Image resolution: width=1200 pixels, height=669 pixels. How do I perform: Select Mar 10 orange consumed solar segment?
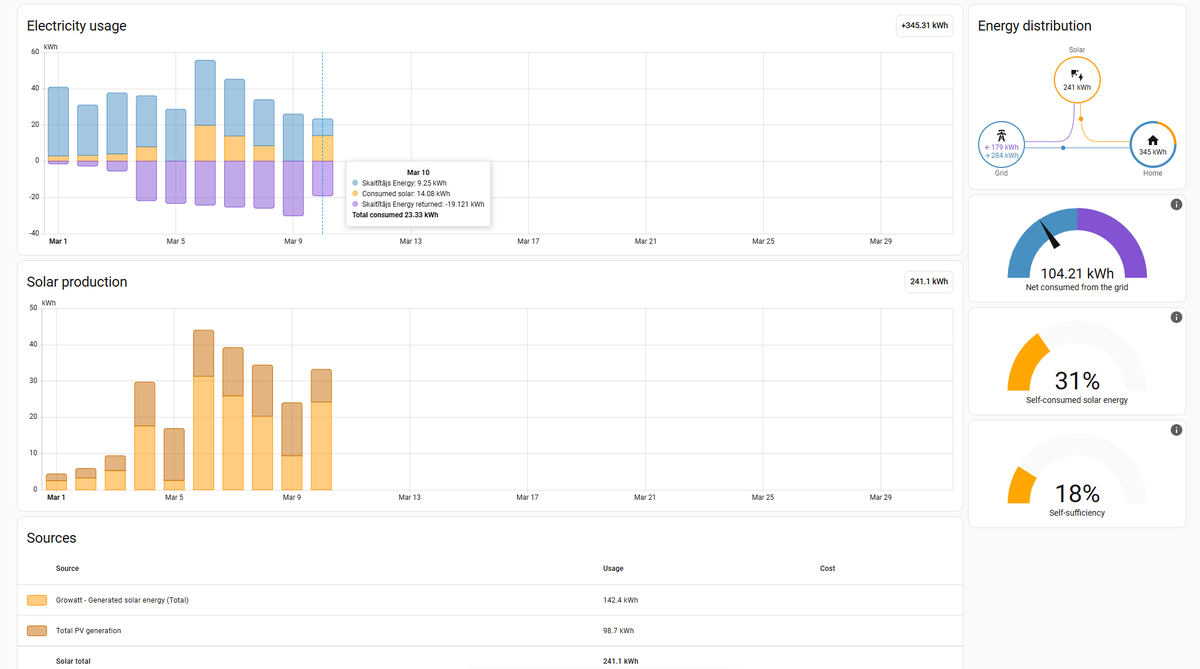323,148
